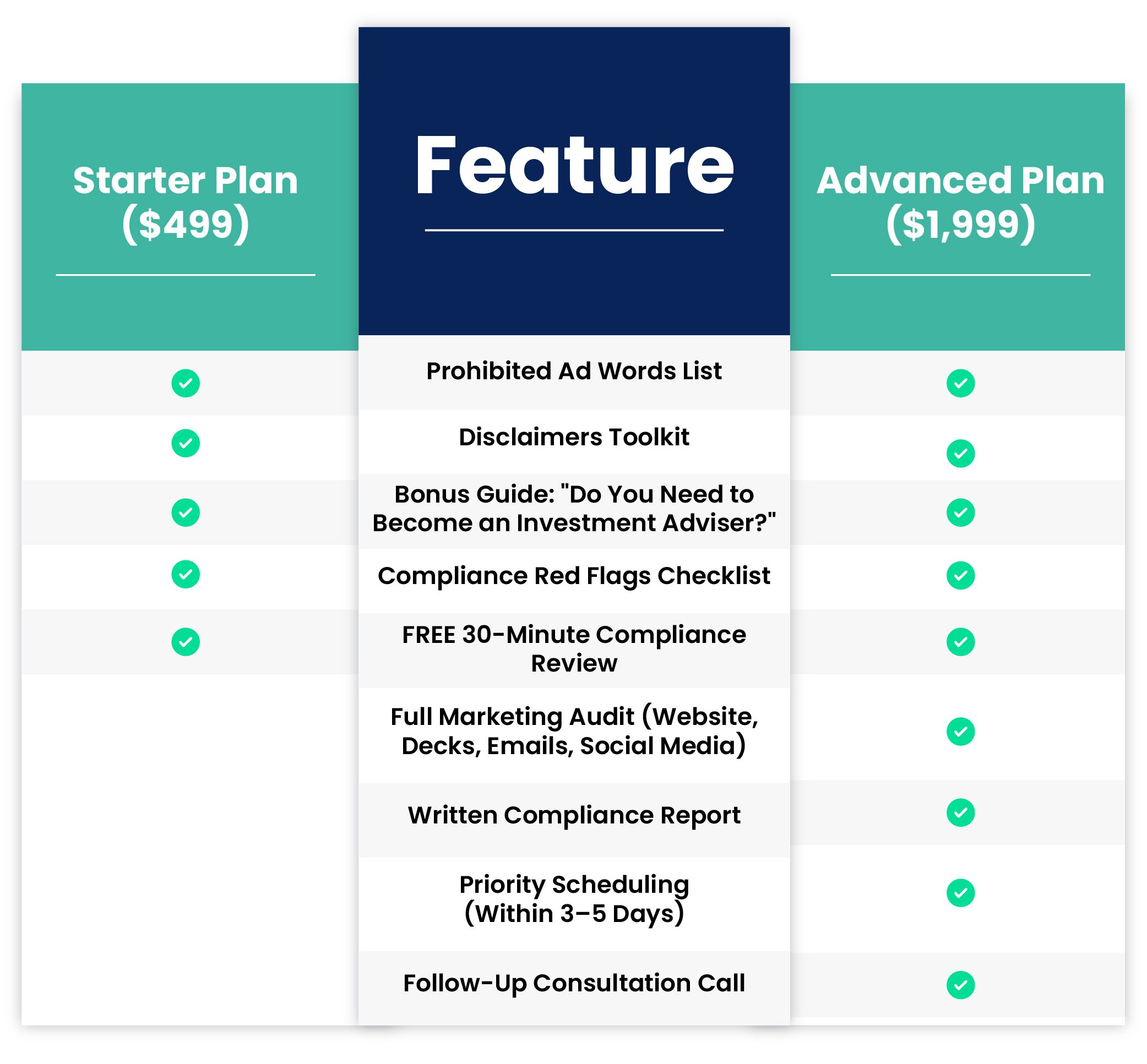Click Advanced Plan check for Disclaimers Toolkit

click(x=960, y=453)
